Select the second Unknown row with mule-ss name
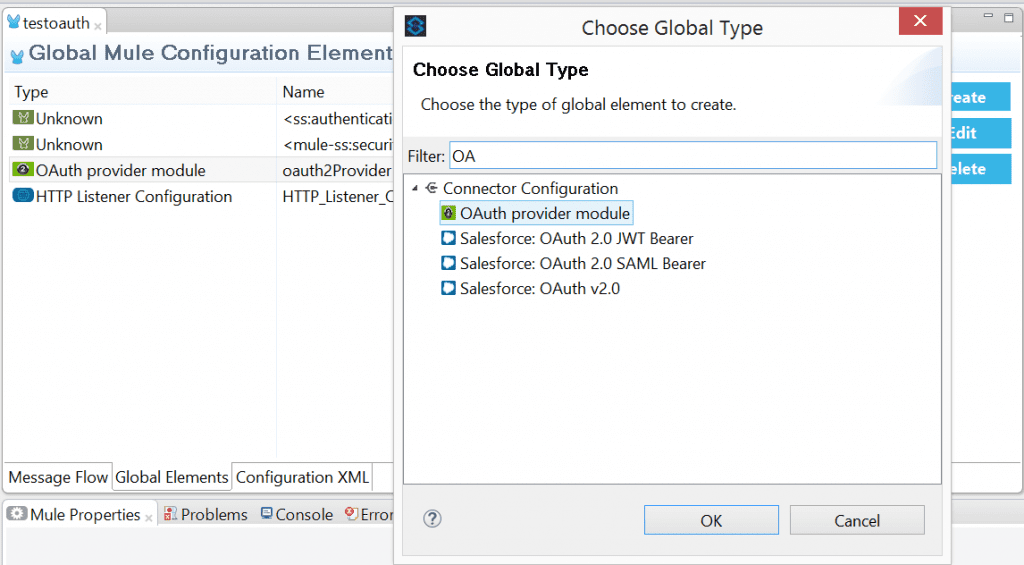 (202, 144)
